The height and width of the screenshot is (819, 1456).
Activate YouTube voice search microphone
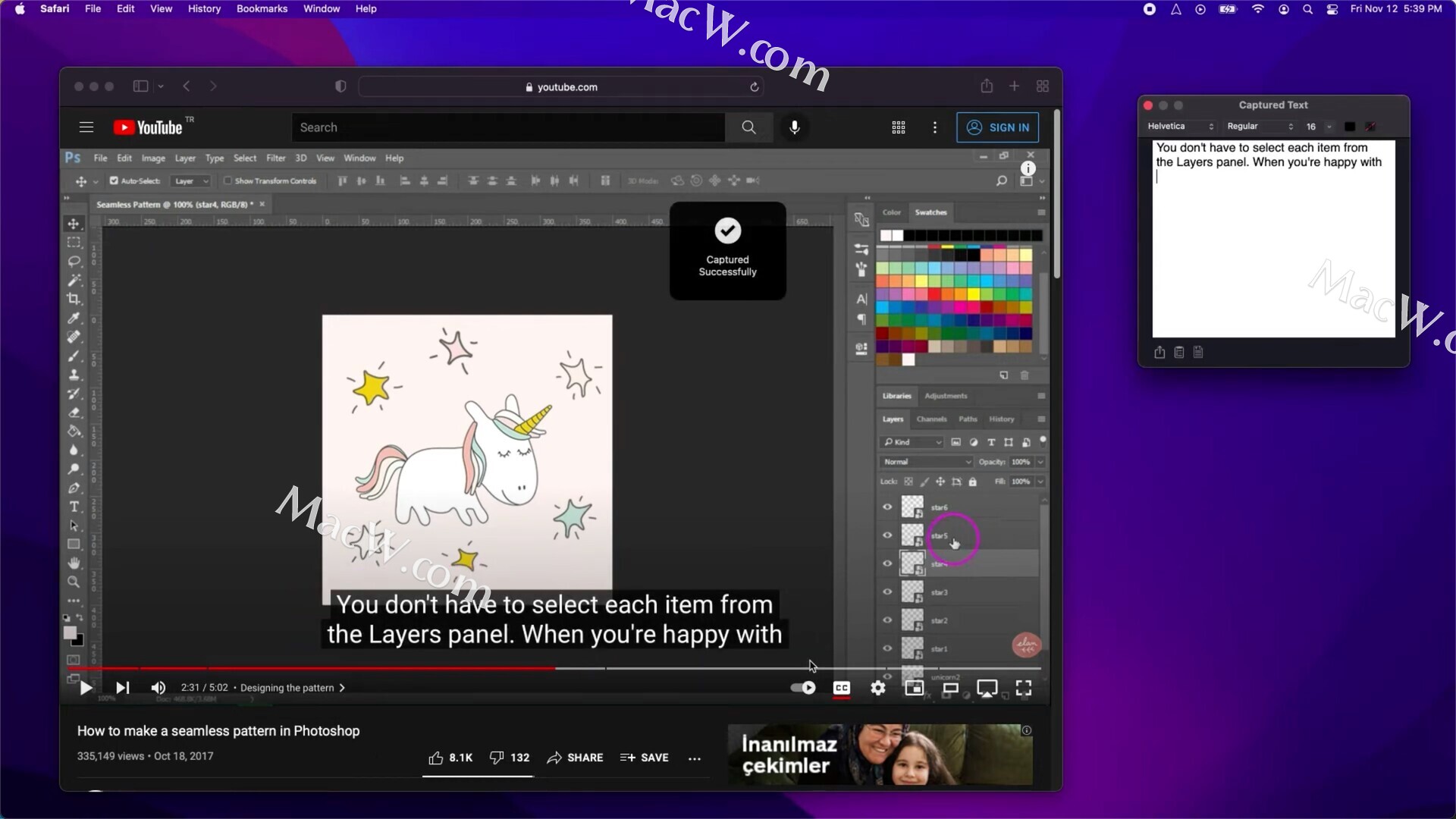794,127
